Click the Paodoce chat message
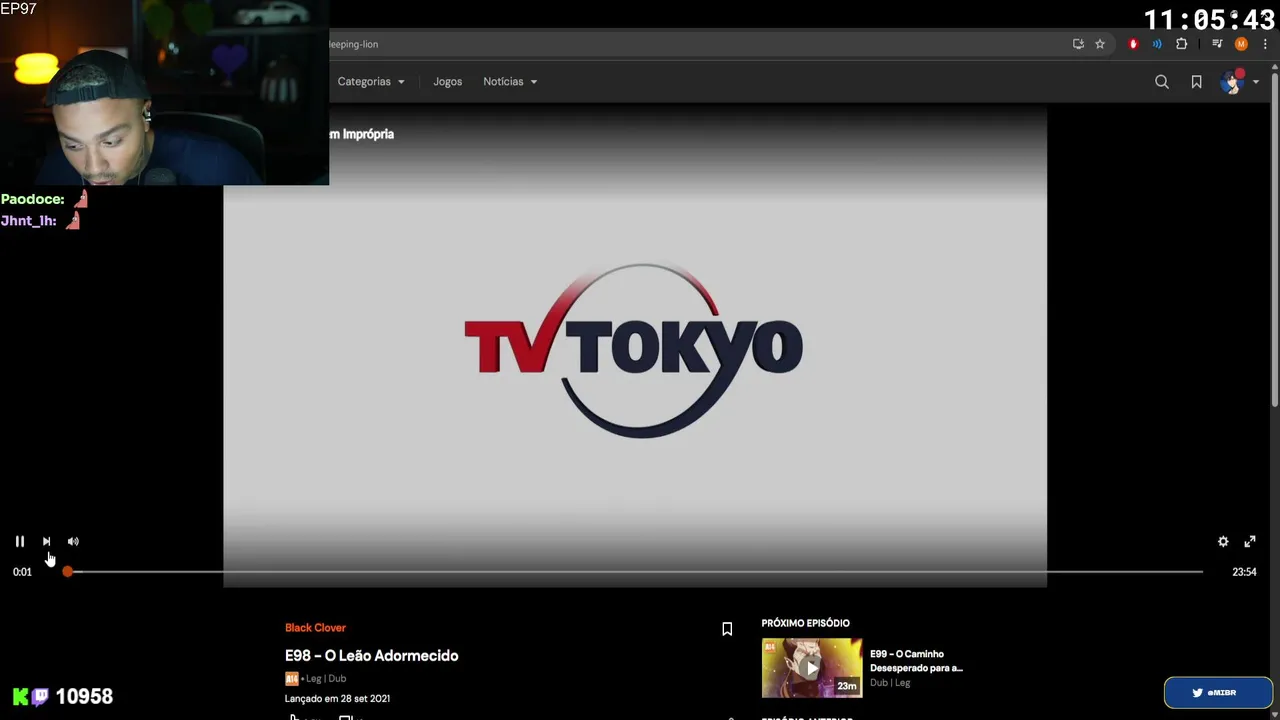Screen dimensions: 1280x720 [x=45, y=199]
